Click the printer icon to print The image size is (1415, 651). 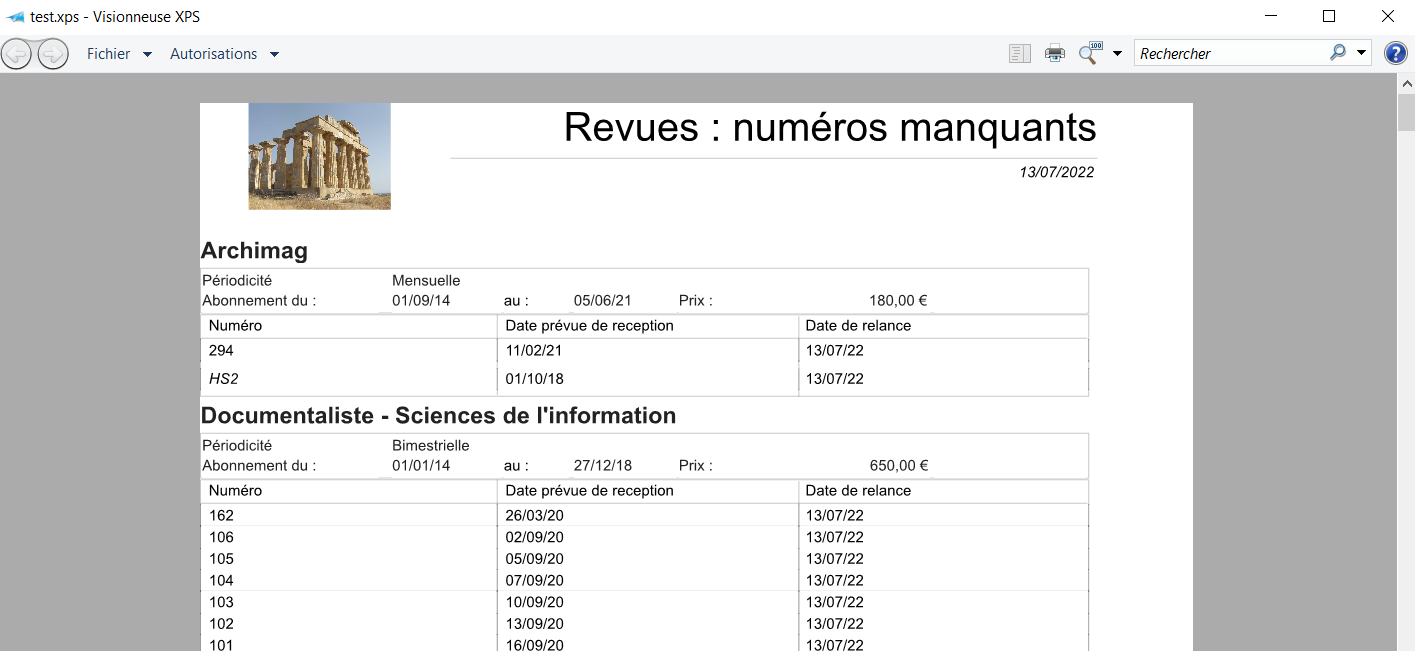point(1055,54)
